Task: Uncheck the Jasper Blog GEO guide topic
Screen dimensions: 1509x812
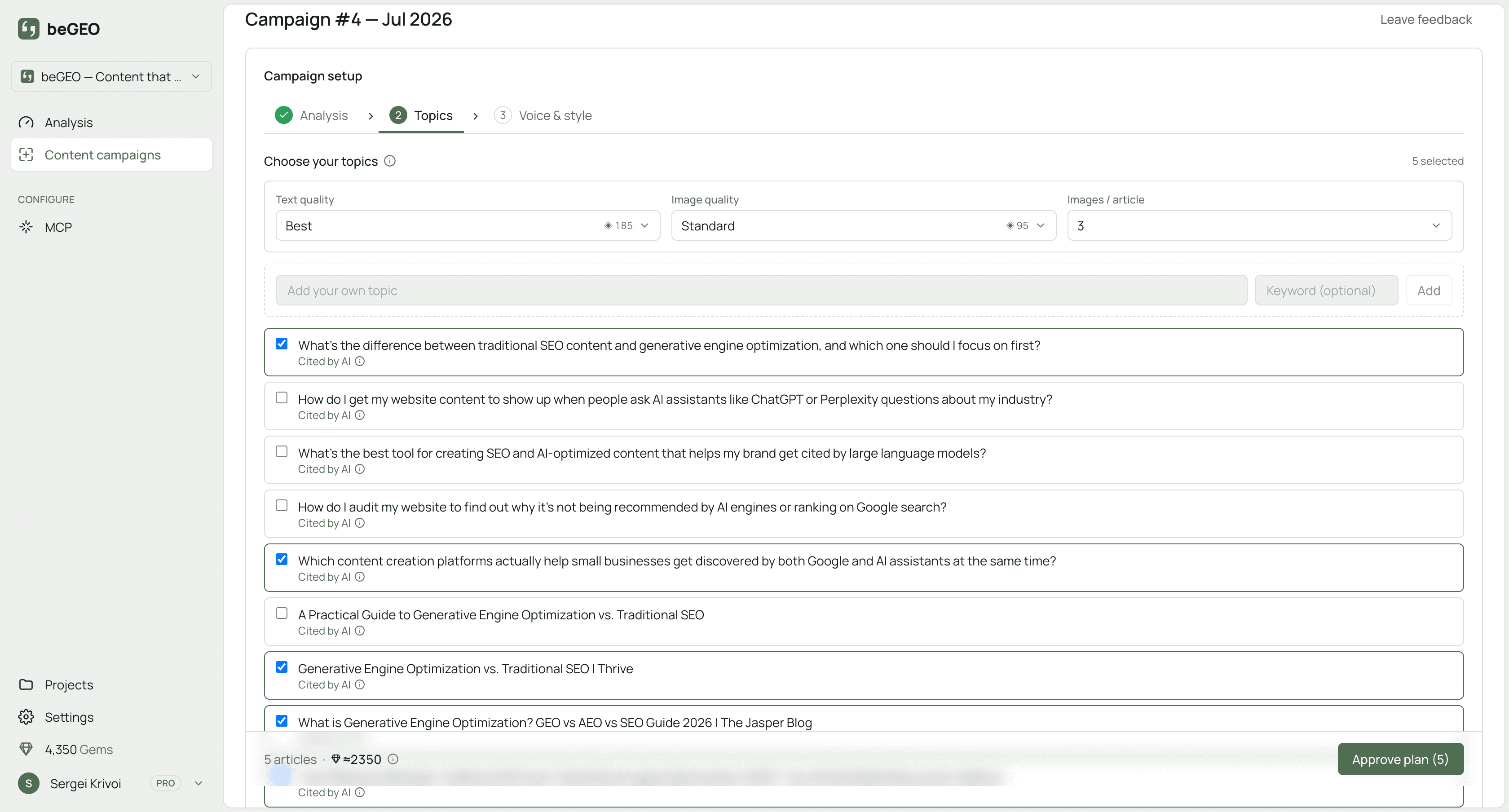Action: click(x=282, y=721)
